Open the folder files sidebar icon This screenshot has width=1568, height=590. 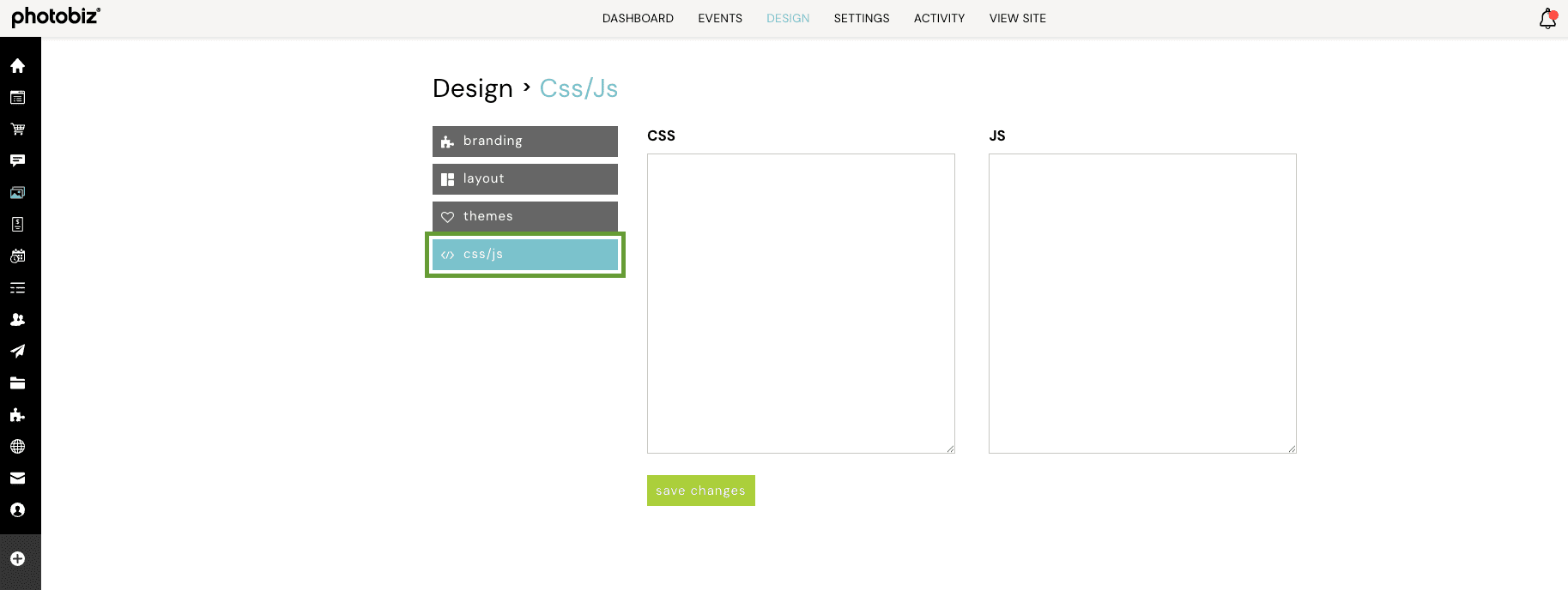(17, 383)
